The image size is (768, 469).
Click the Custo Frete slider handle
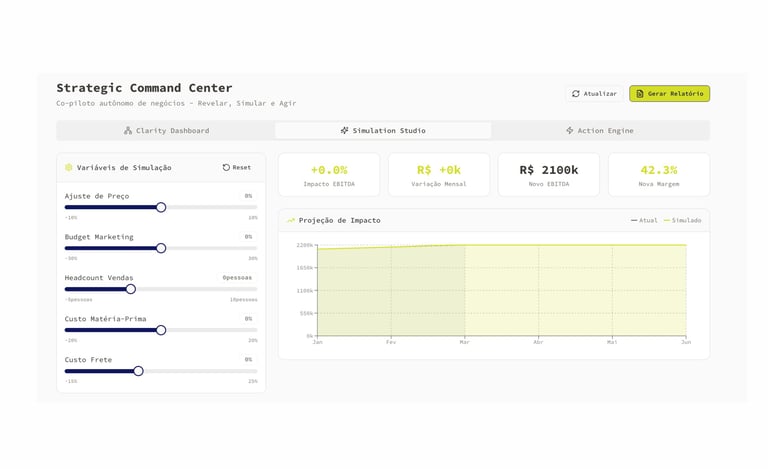[x=139, y=371]
